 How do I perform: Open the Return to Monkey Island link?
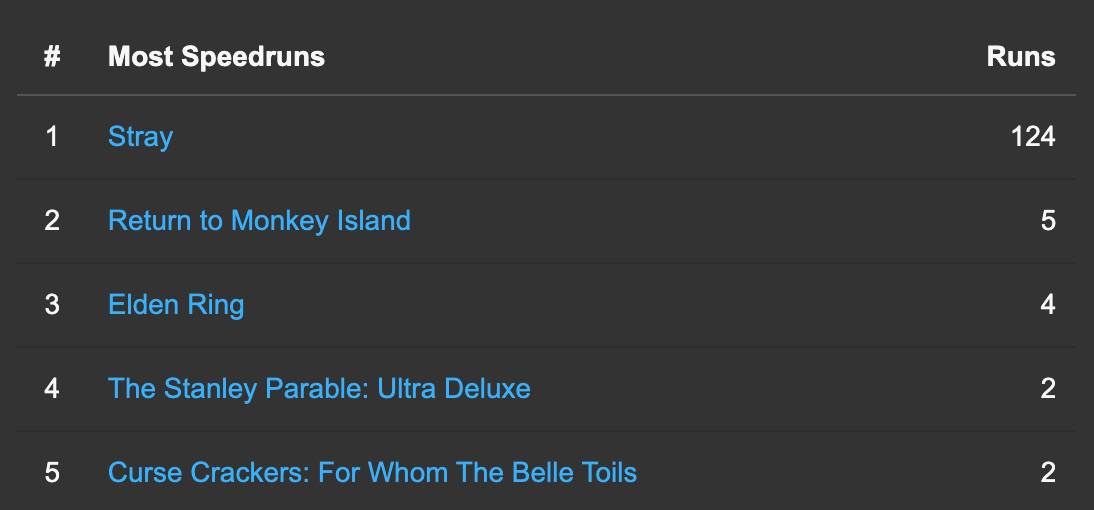pos(259,220)
